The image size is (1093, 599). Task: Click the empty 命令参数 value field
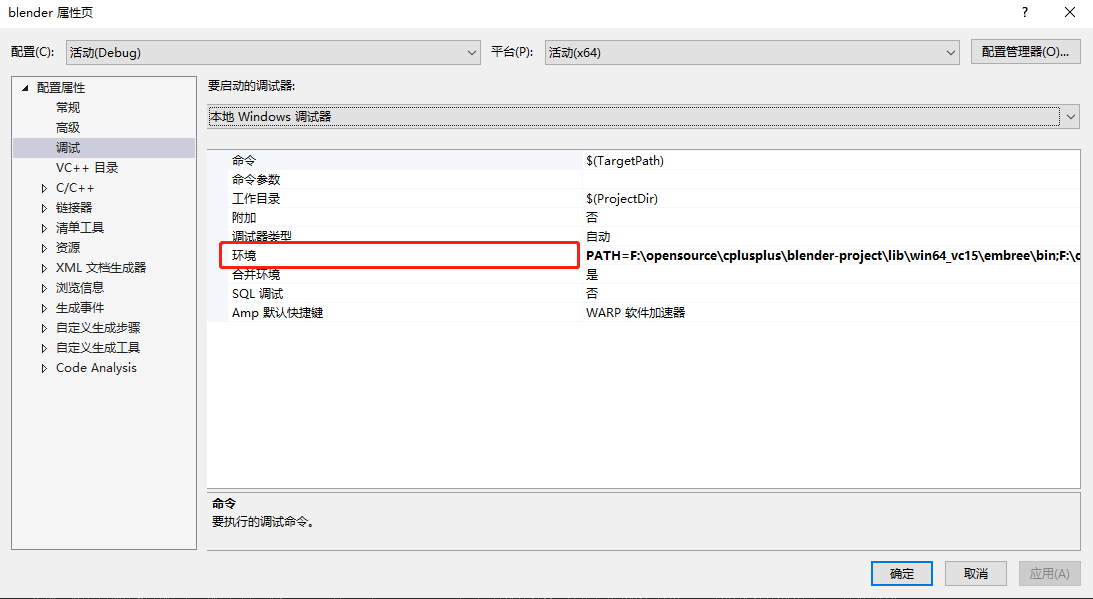pos(831,179)
